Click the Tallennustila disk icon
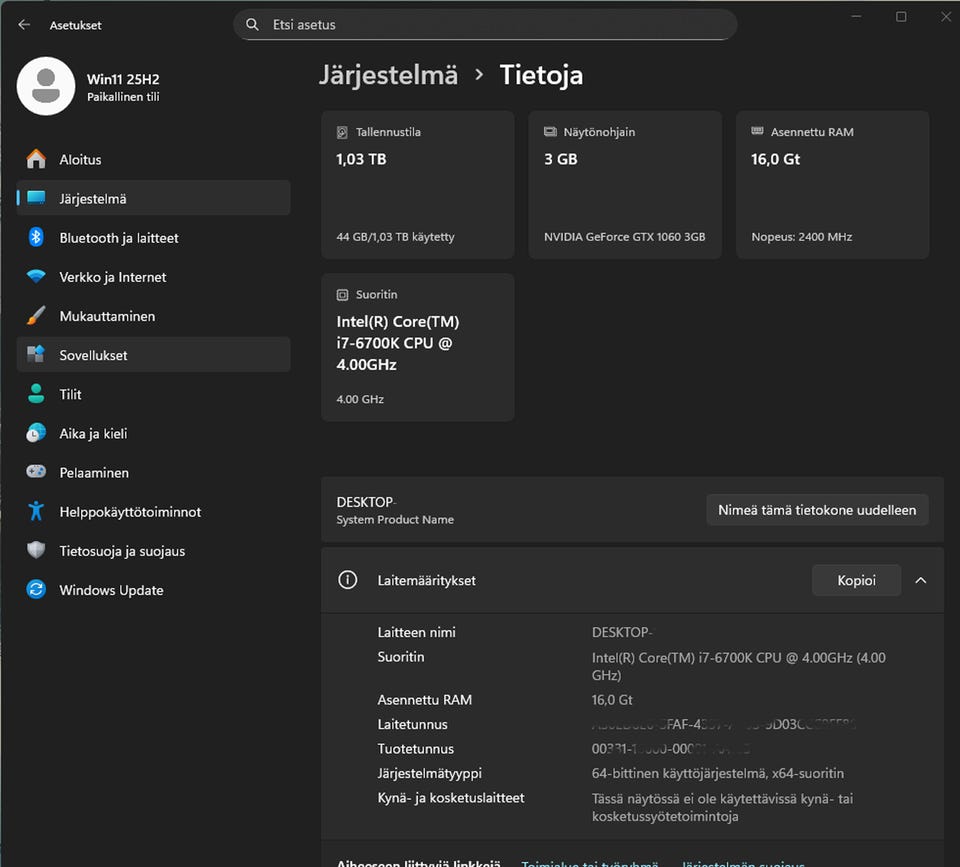Screen dimensions: 960x867 [x=342, y=132]
